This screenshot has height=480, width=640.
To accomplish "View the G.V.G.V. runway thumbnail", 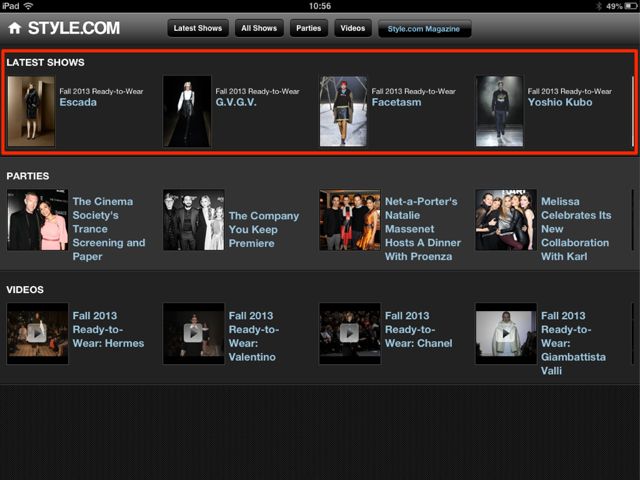I will click(187, 111).
